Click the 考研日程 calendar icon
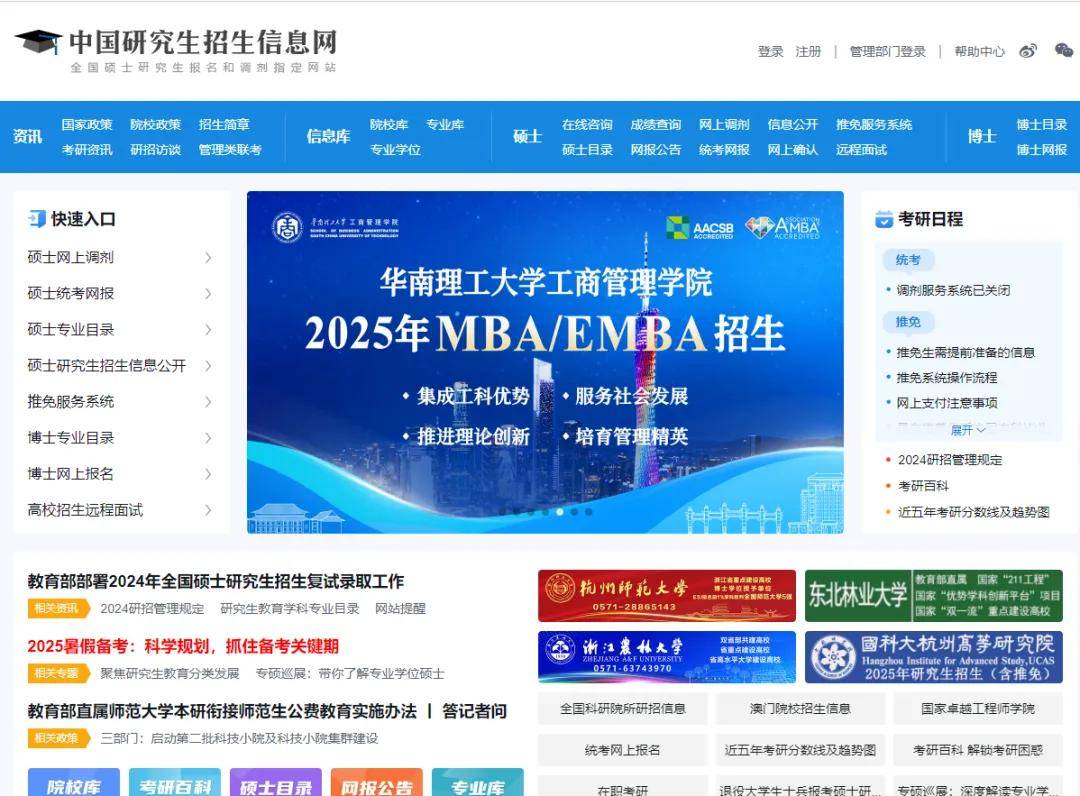 884,219
